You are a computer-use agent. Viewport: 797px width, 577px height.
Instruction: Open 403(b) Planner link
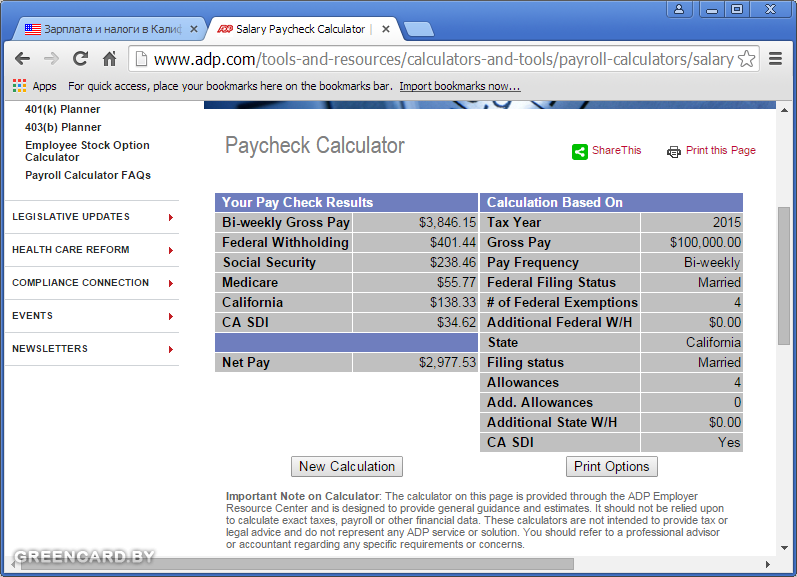tap(63, 127)
